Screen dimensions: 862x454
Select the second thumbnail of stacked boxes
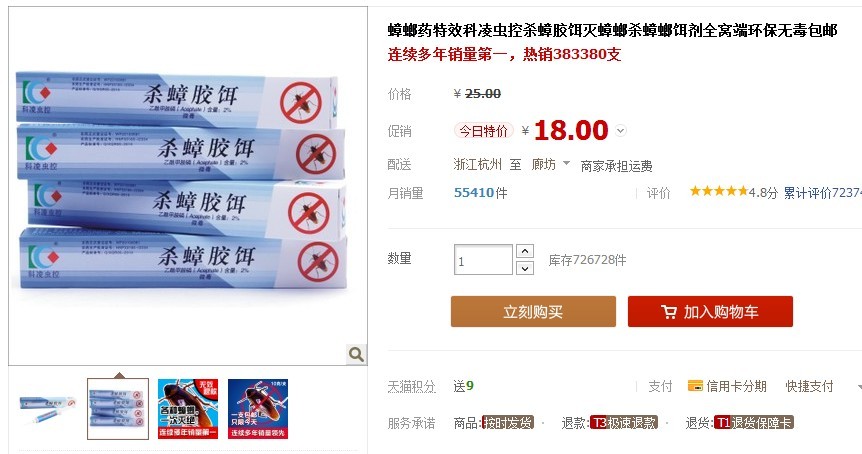tap(118, 409)
